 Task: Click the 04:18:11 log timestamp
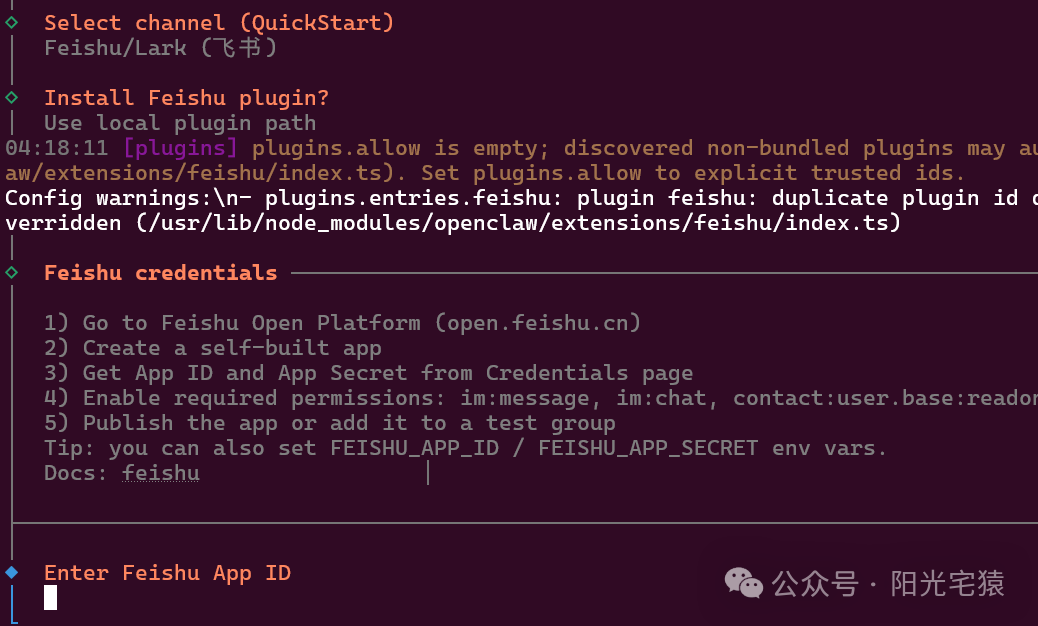tap(56, 148)
